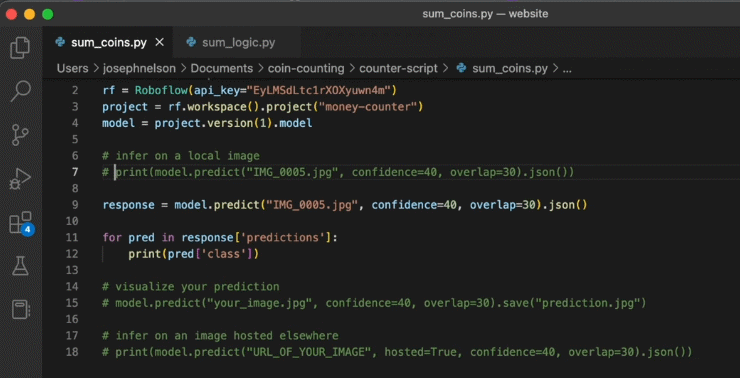Open the Testing flask view
This screenshot has width=740, height=378.
click(x=20, y=266)
